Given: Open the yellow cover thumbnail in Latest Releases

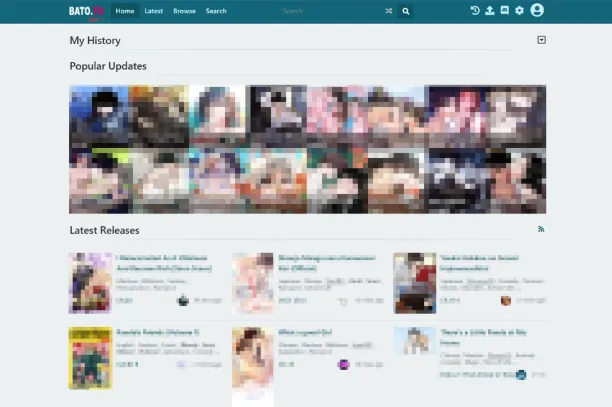Looking at the screenshot, I should click(x=90, y=358).
